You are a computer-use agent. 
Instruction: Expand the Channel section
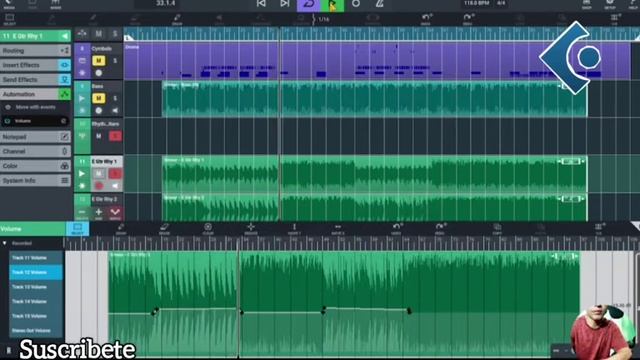(x=36, y=151)
